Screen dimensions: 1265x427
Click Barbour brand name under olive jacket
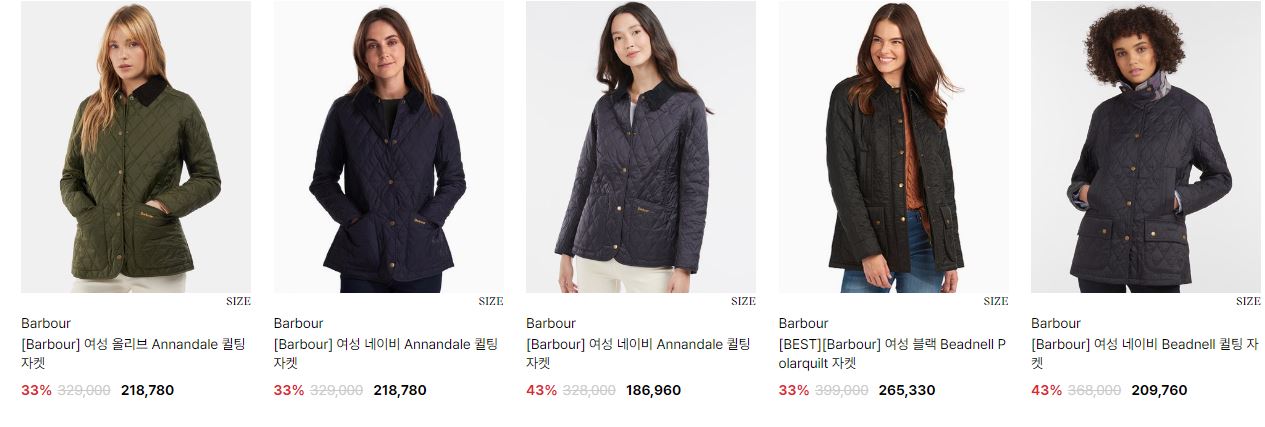(46, 323)
